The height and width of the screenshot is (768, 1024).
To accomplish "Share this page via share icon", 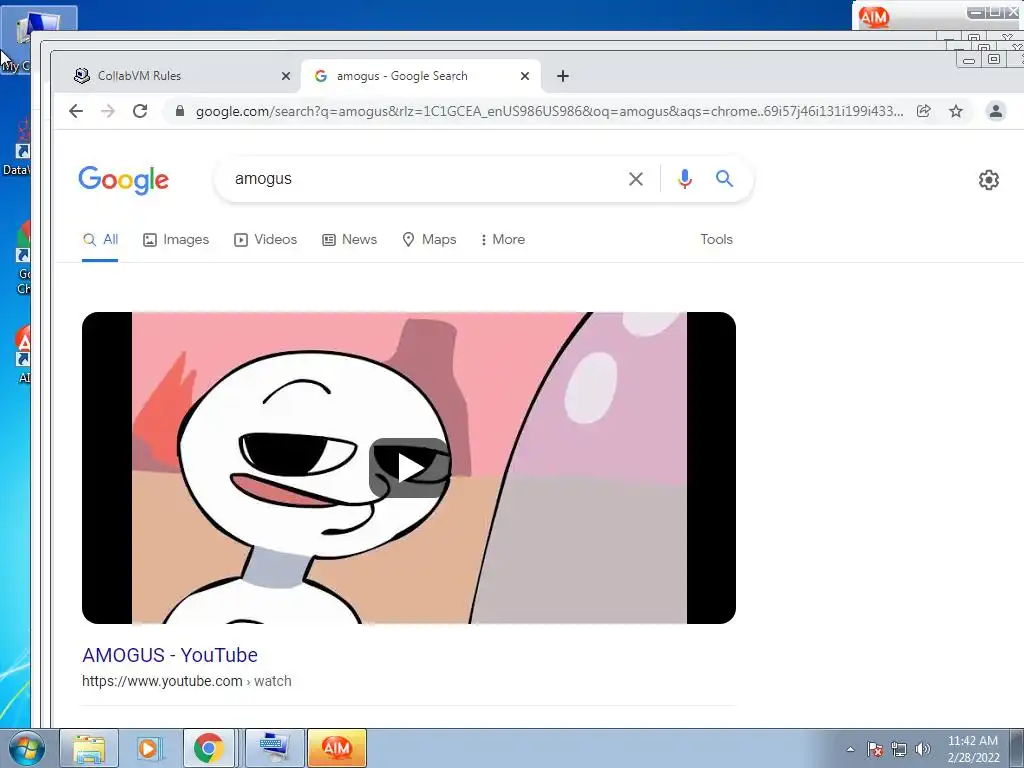I will (x=923, y=111).
